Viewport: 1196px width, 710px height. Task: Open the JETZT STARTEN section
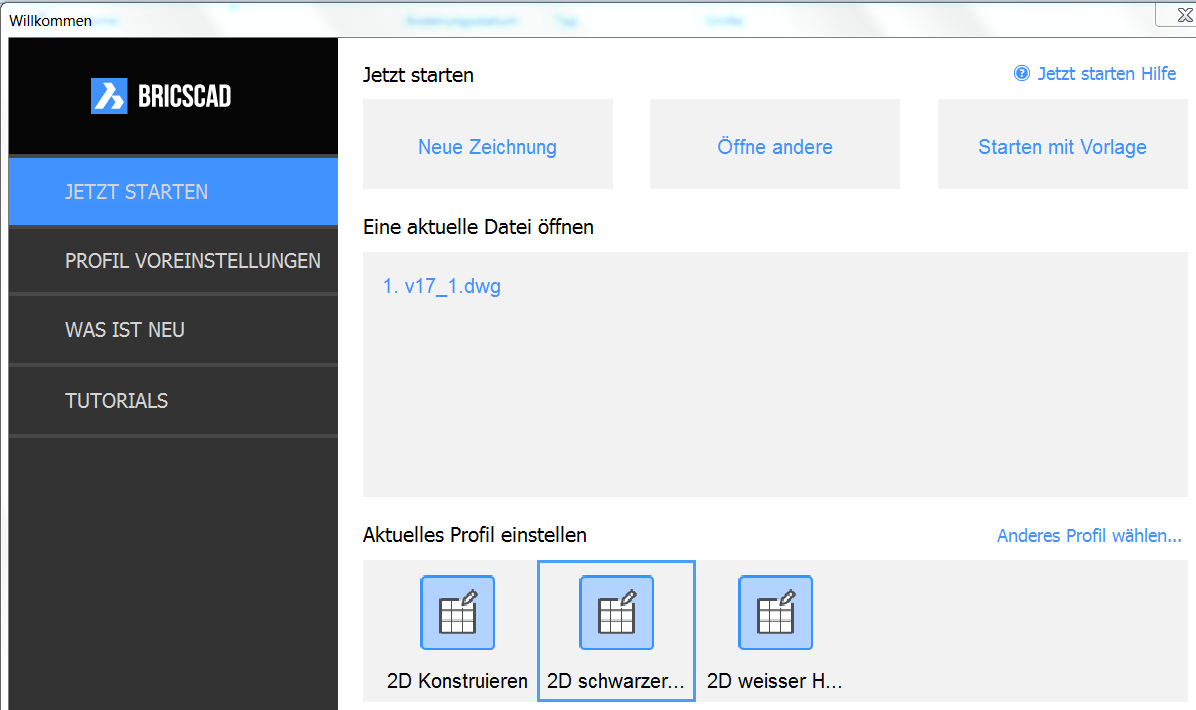coord(173,191)
